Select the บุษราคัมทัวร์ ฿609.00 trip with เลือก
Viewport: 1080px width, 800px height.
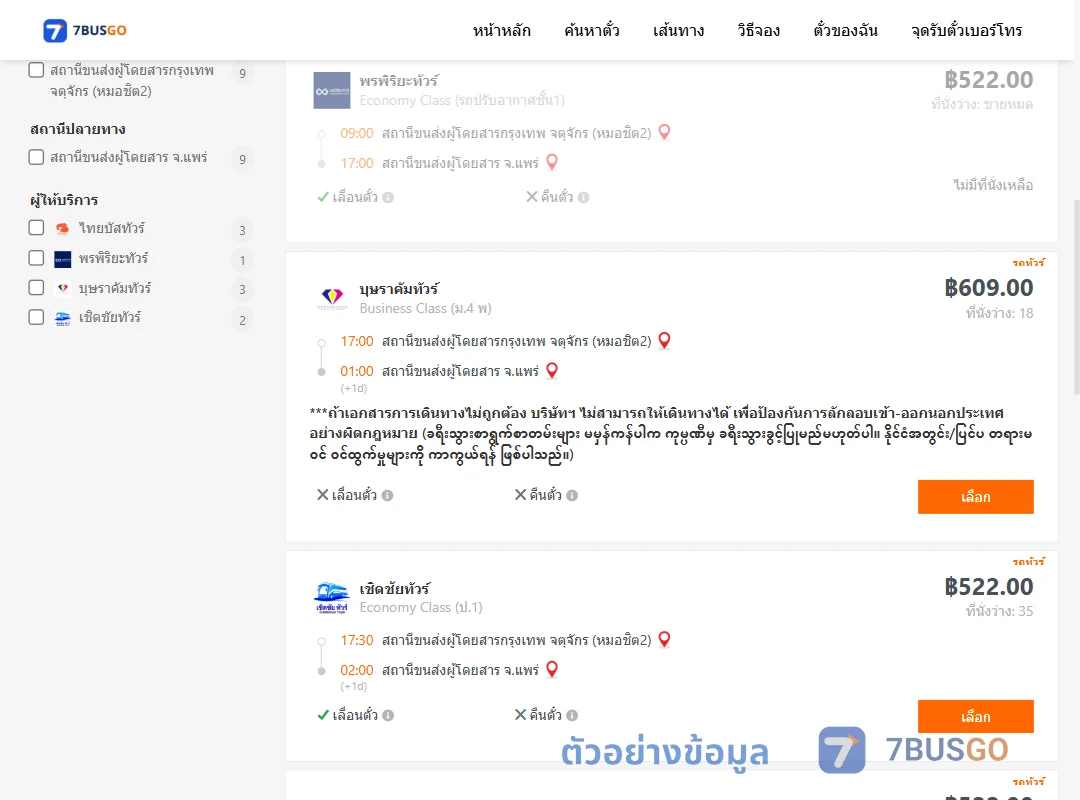click(x=975, y=497)
